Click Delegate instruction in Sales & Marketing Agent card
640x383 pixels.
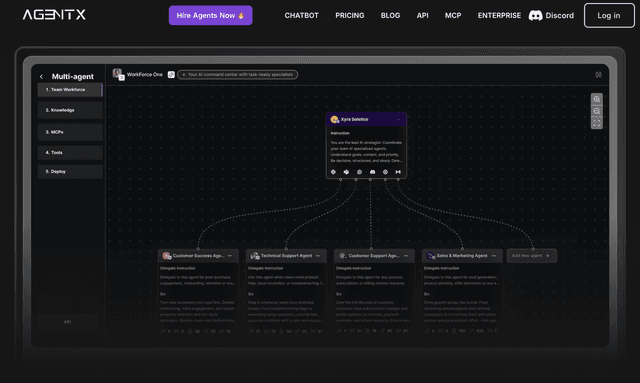[x=441, y=268]
